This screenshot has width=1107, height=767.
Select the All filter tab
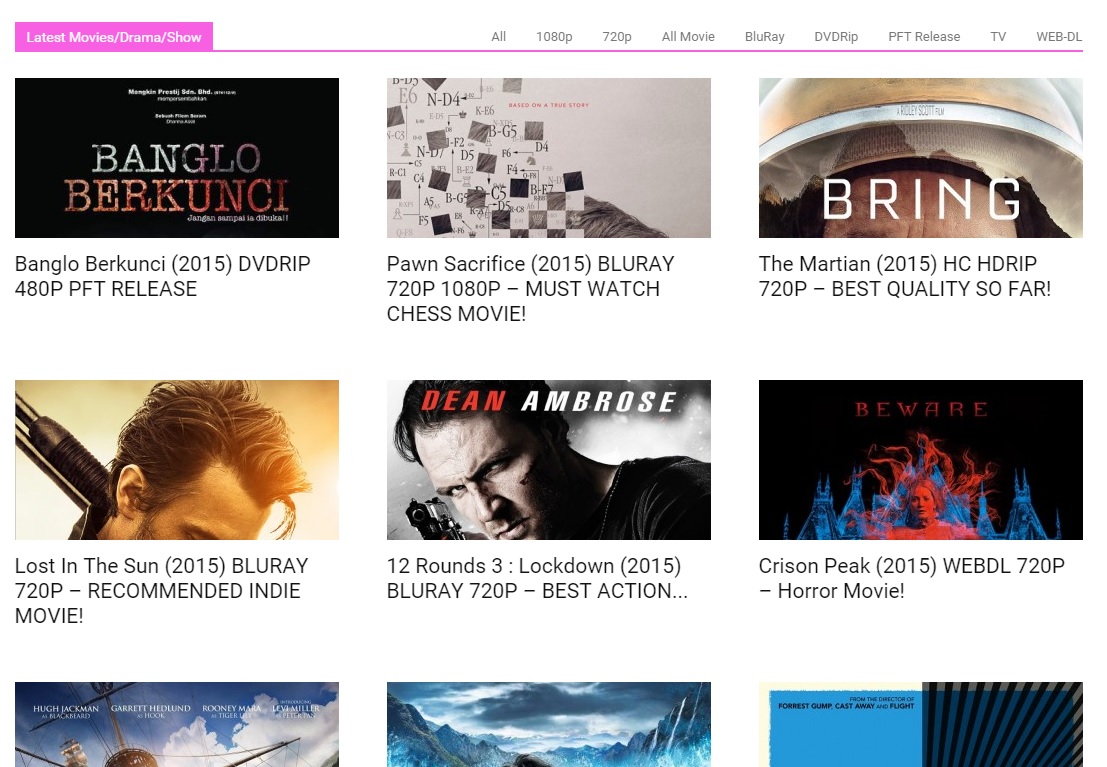tap(498, 37)
